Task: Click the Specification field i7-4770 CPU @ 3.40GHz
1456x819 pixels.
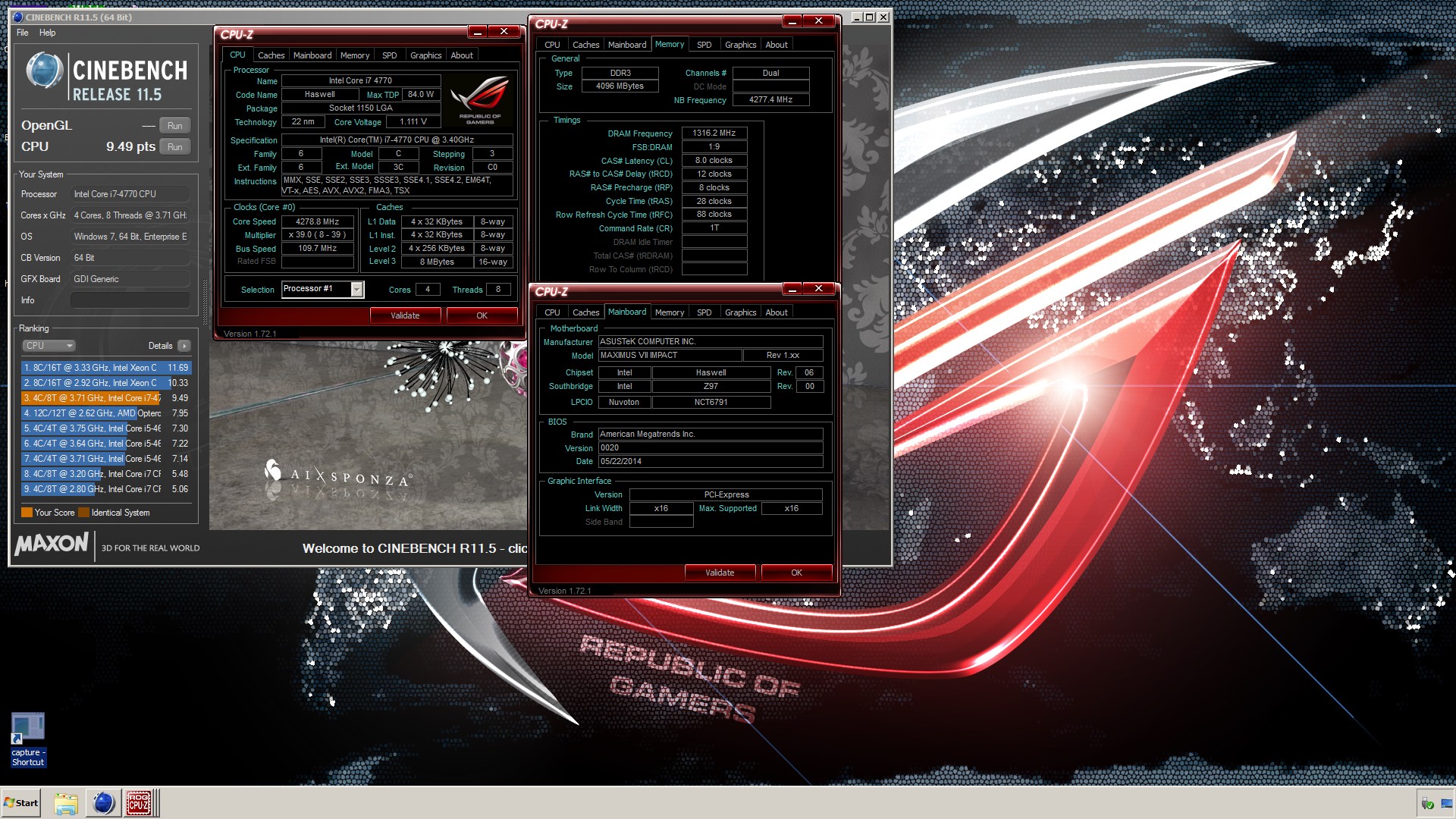Action: (x=397, y=140)
